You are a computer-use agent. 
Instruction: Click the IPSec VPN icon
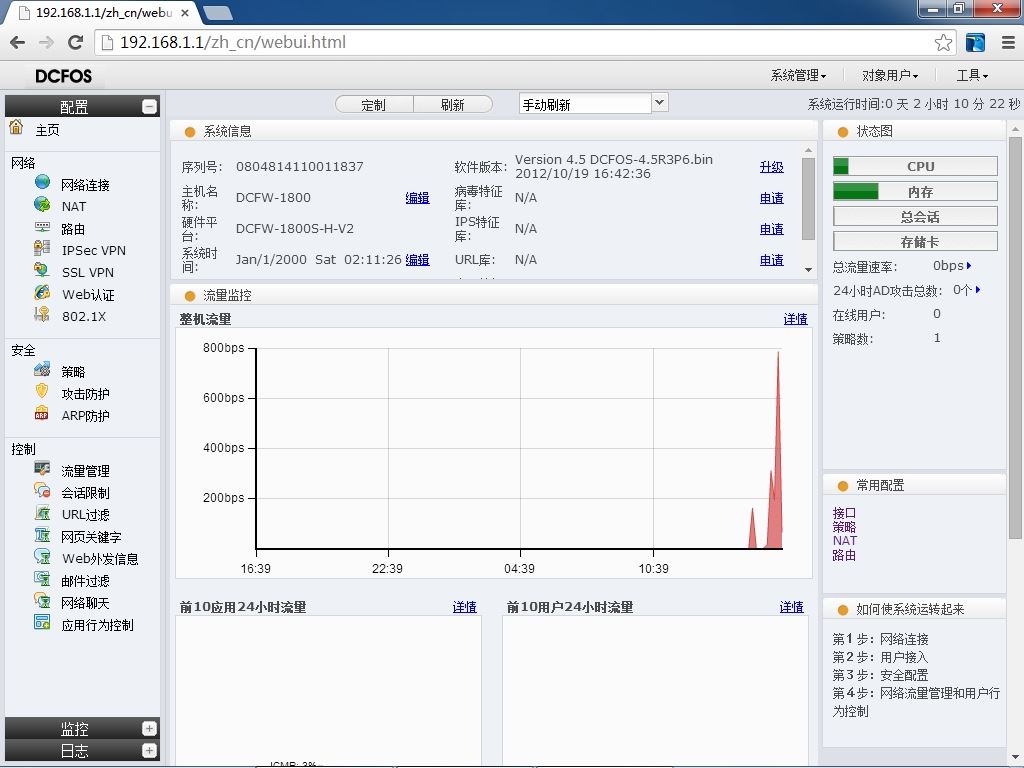[42, 248]
